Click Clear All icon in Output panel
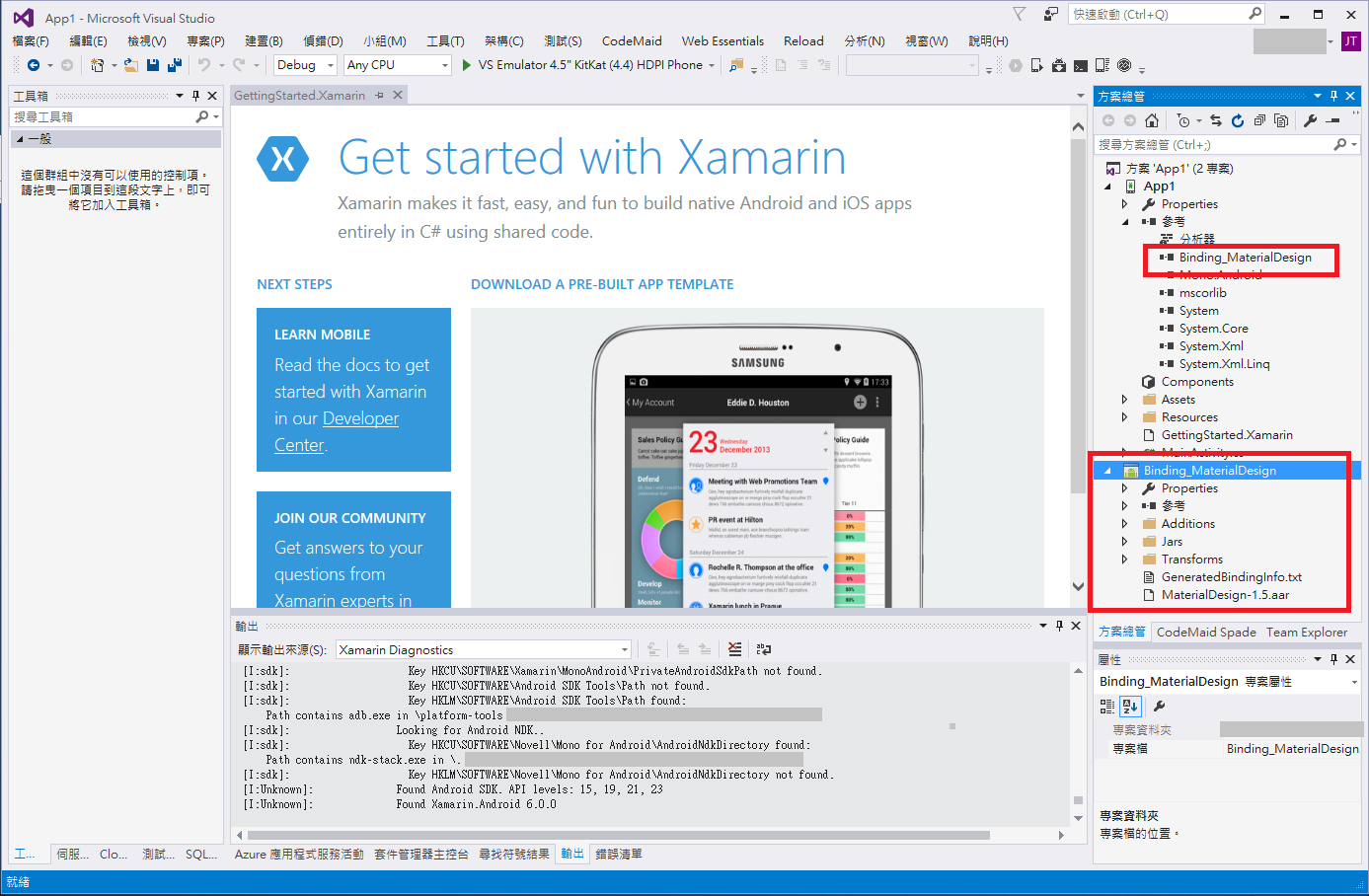 [x=734, y=649]
